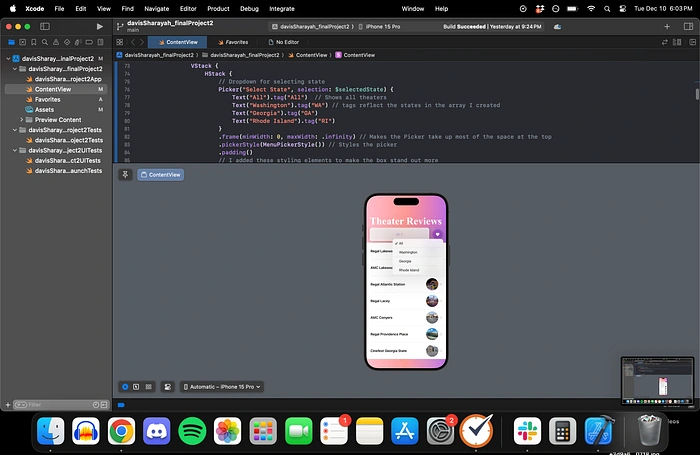Click the code editor vertical scrollbar
This screenshot has width=700, height=455.
696,92
